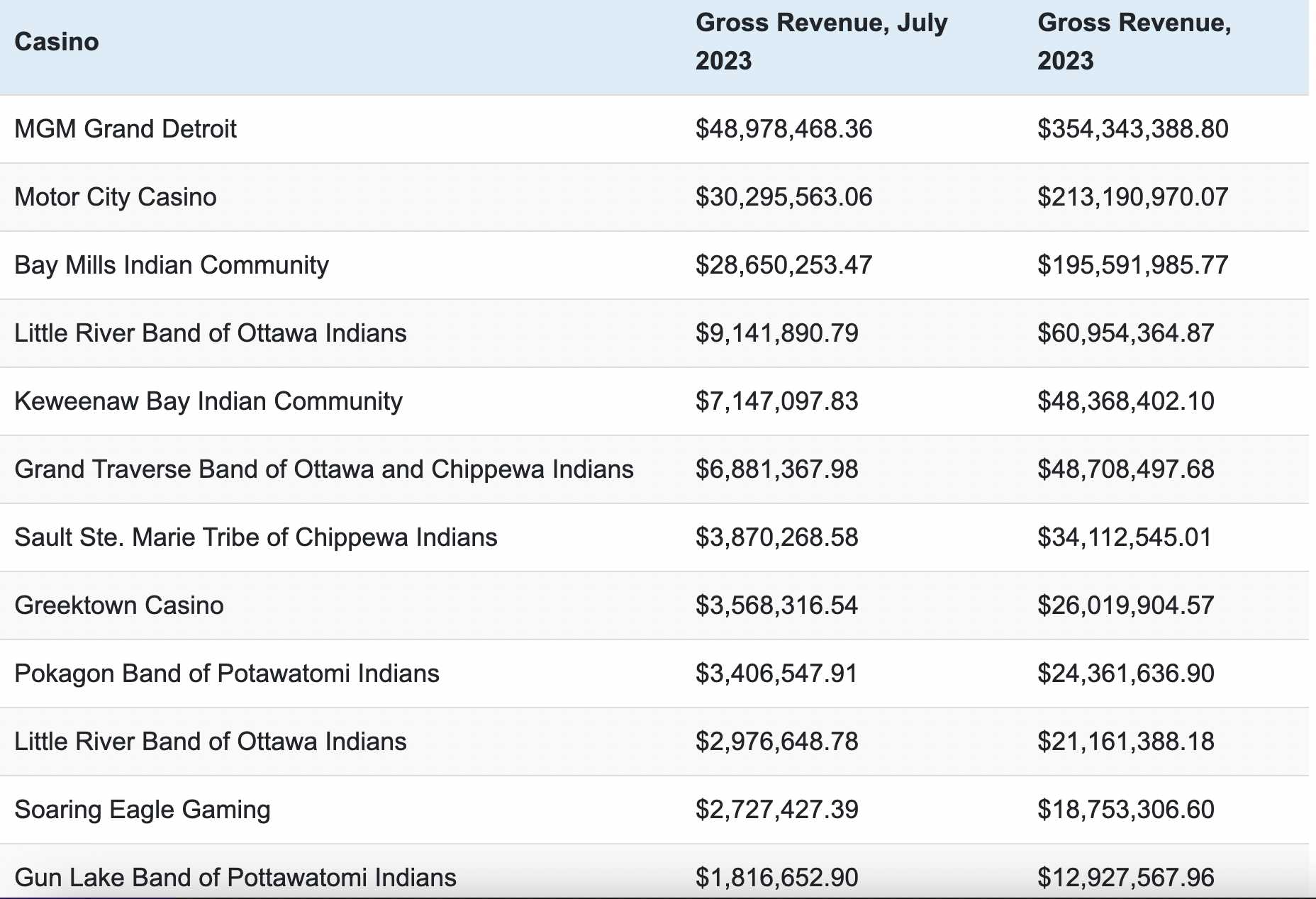
Task: Click the Gross Revenue, July 2023 header
Action: point(822,41)
